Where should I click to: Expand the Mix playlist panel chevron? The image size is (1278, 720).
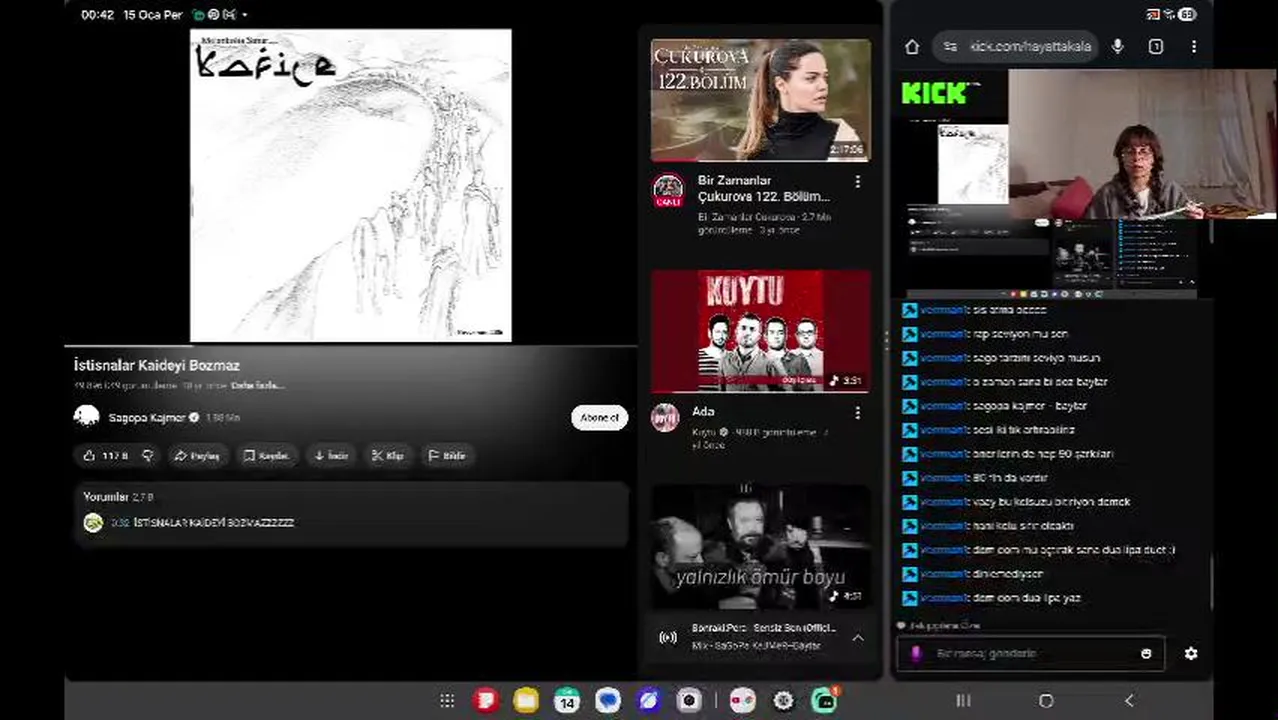tap(858, 638)
